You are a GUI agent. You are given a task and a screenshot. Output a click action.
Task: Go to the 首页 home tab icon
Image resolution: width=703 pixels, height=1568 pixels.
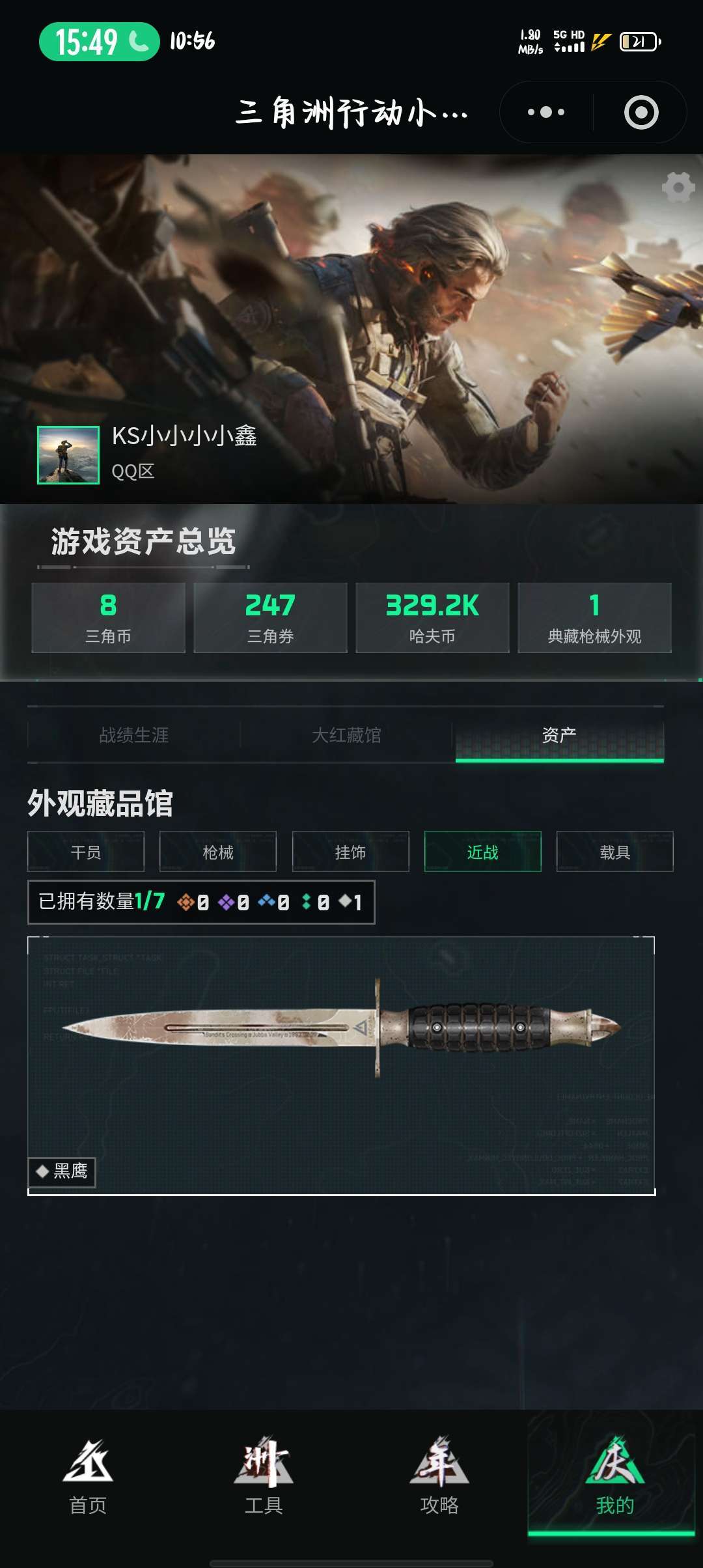tap(88, 1462)
